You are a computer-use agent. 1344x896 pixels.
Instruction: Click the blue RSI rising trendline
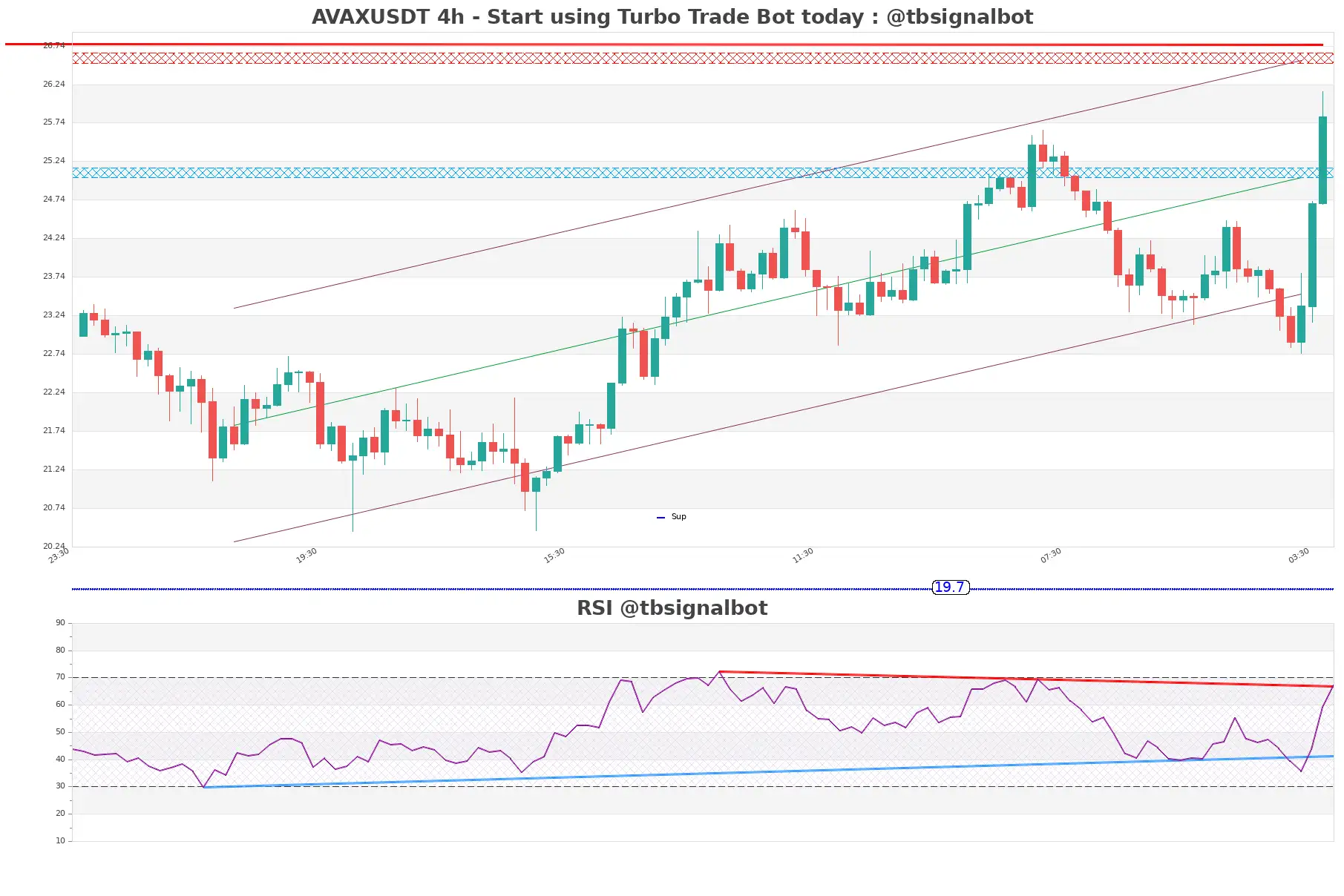[768, 771]
